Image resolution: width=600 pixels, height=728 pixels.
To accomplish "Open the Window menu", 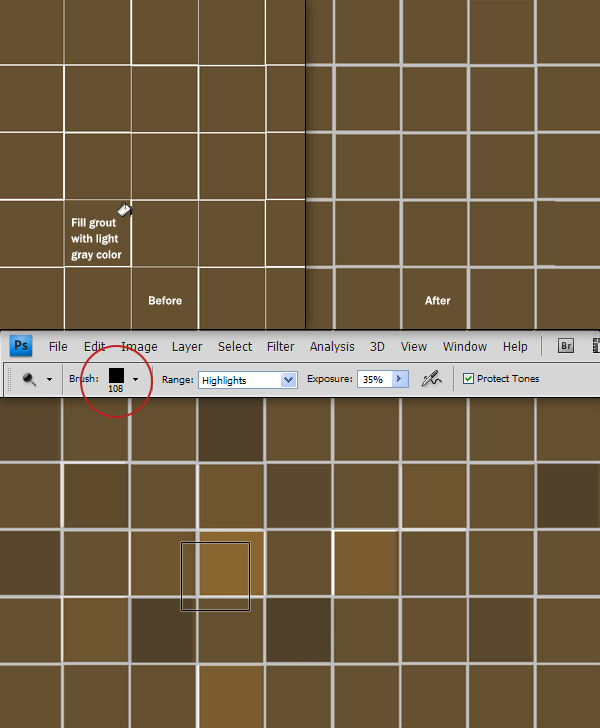I will click(465, 347).
